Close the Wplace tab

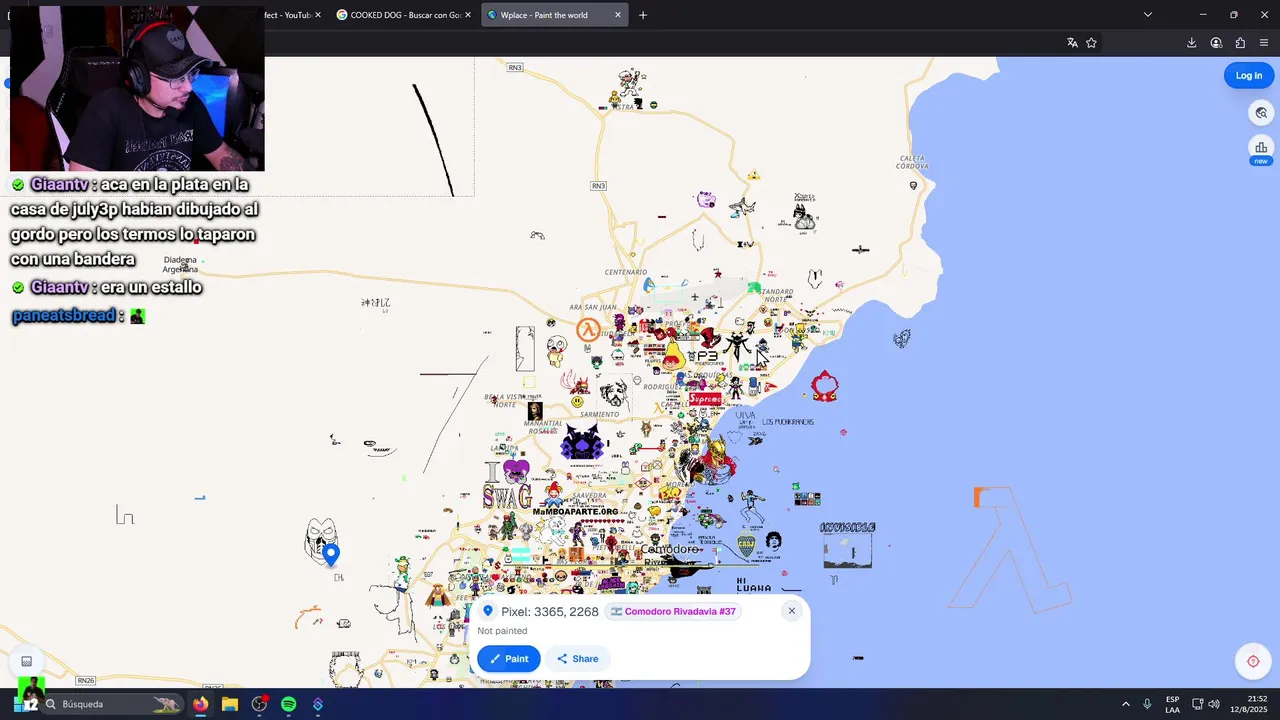coord(618,15)
